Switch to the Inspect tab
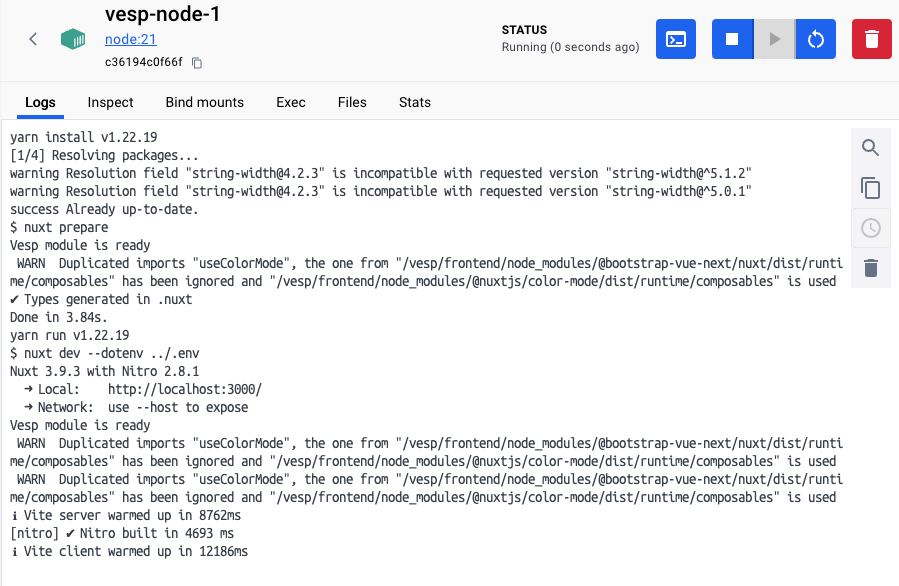 (x=110, y=102)
